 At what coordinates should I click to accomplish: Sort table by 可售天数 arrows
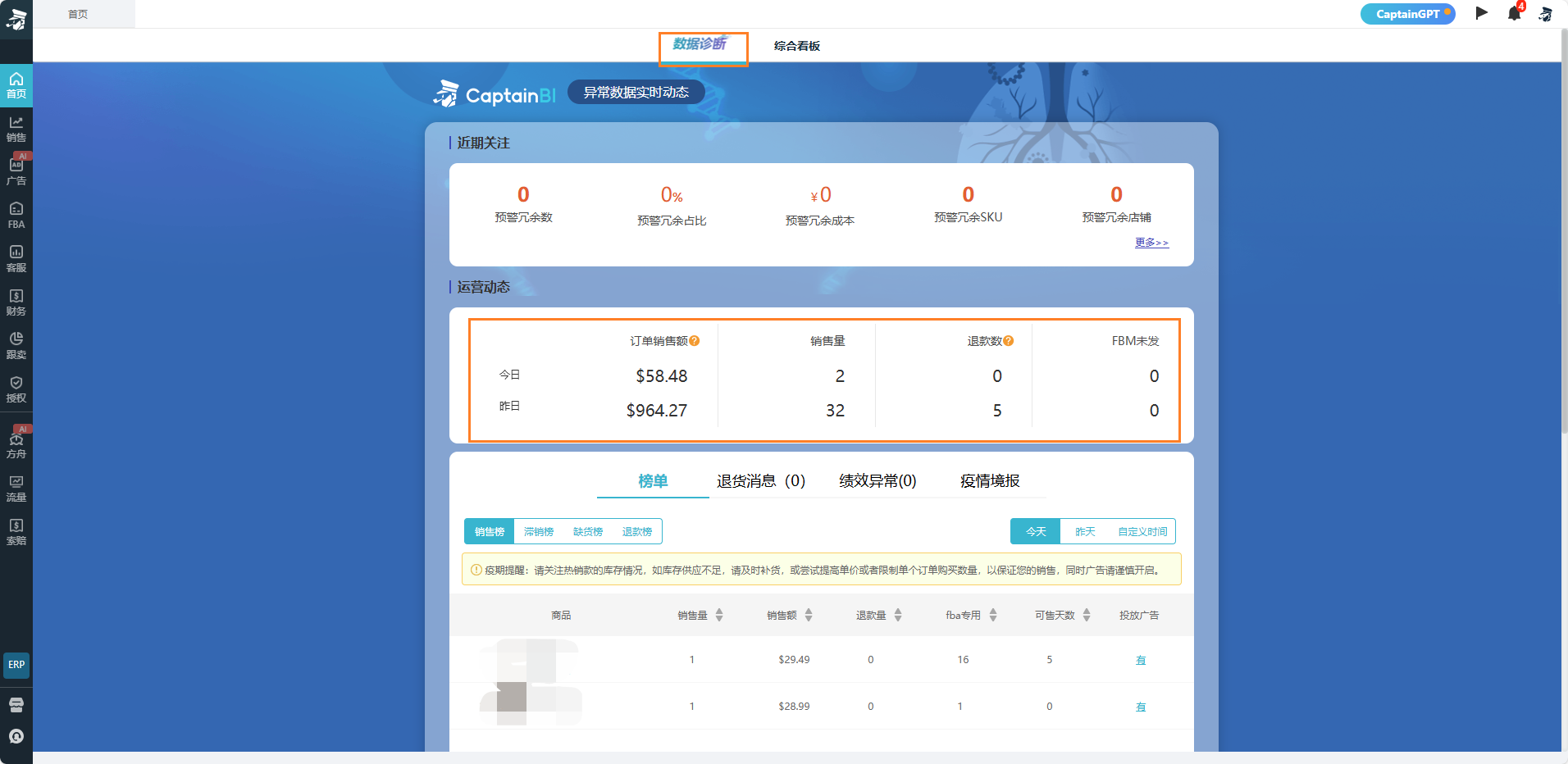click(1087, 615)
